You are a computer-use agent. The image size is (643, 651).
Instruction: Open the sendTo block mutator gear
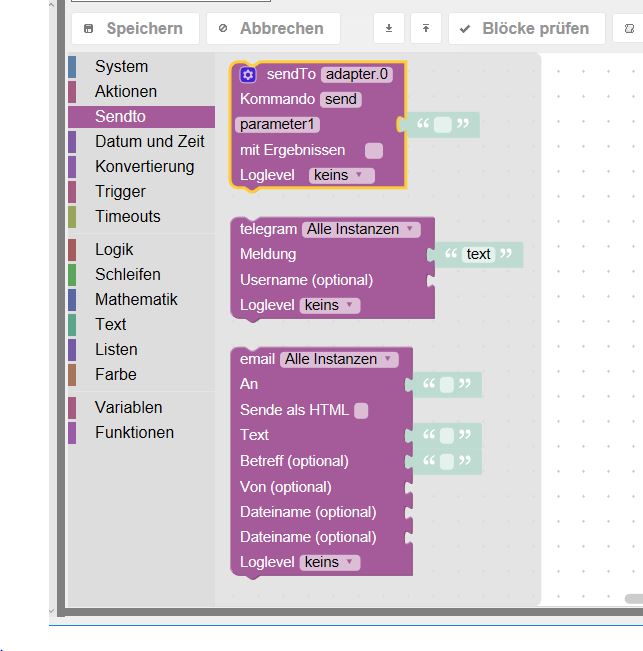click(248, 75)
